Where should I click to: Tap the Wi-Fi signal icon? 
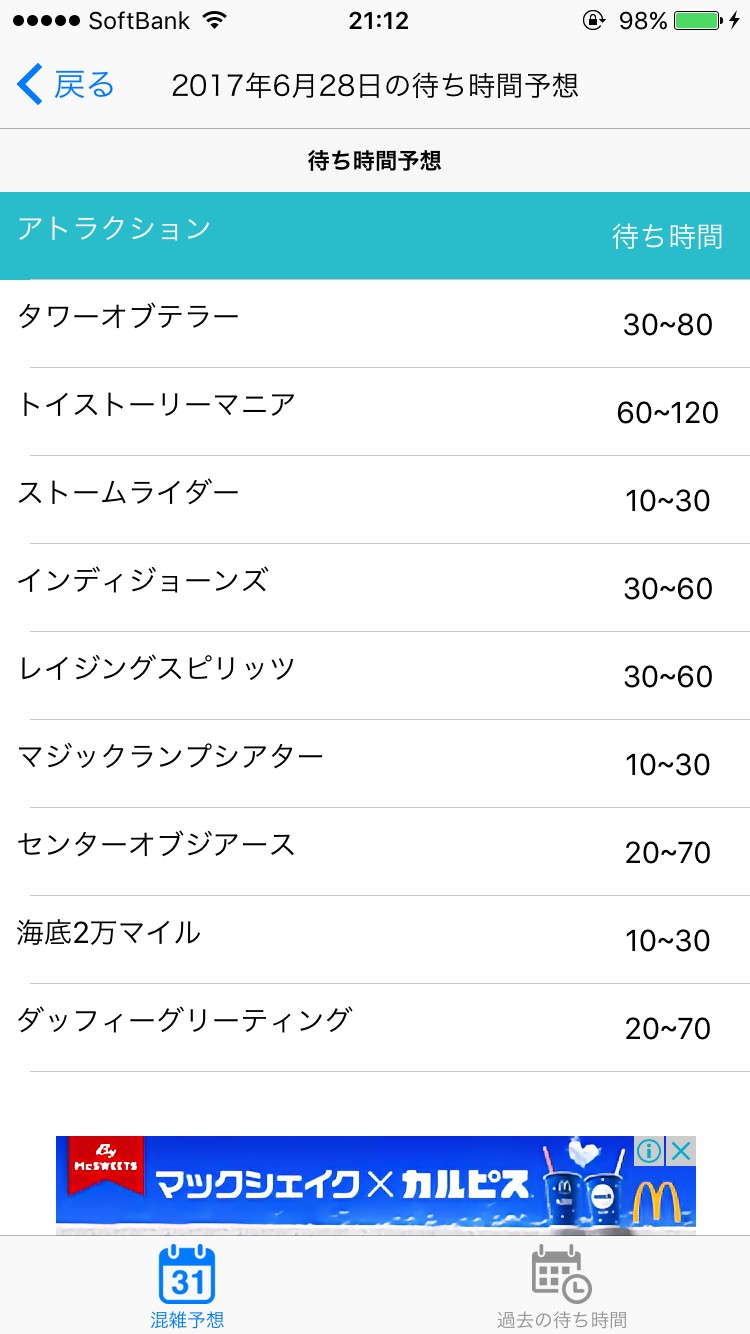[213, 21]
